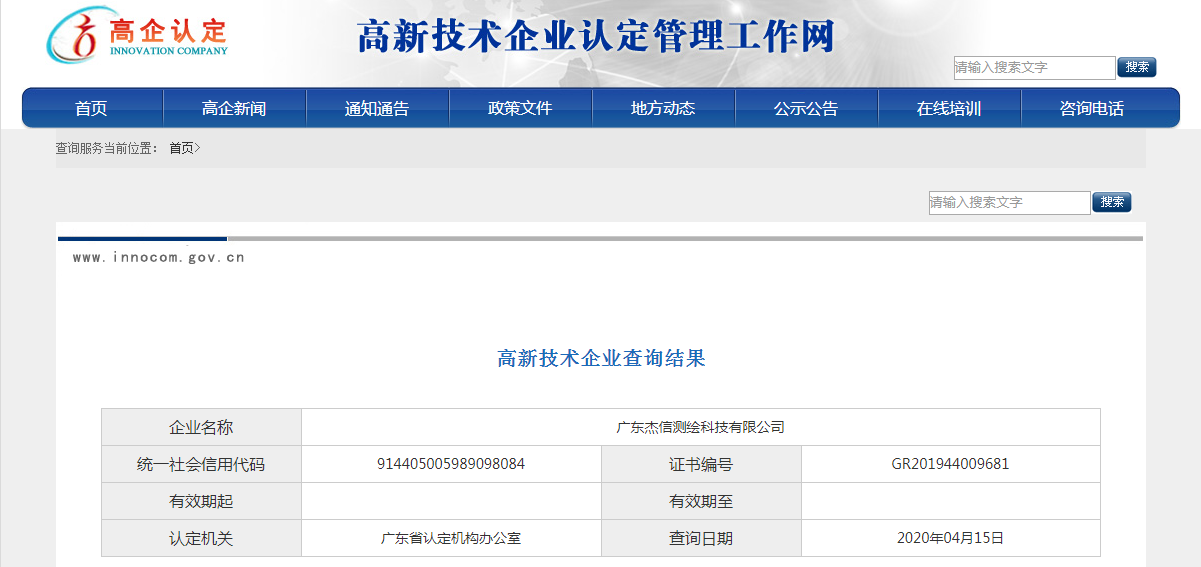Image resolution: width=1201 pixels, height=567 pixels.
Task: Click the query date 2020年04月15日
Action: pyautogui.click(x=950, y=538)
